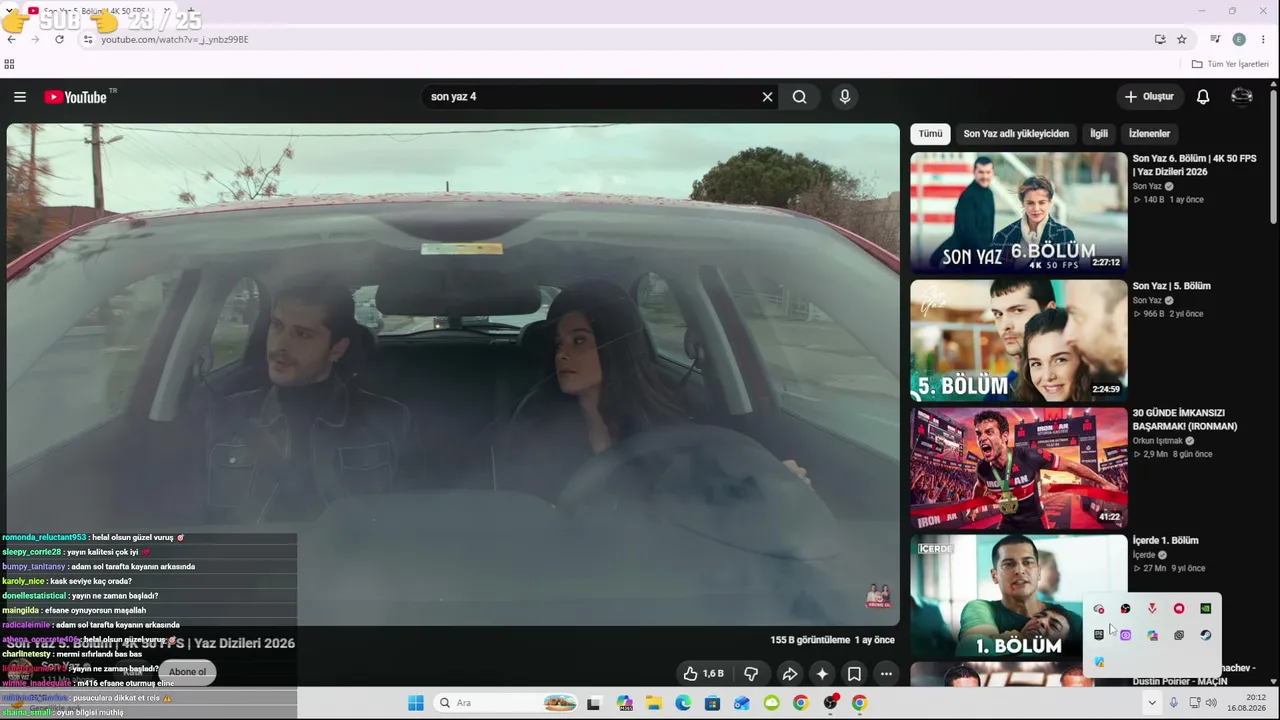The width and height of the screenshot is (1280, 720).
Task: Open the purple camera icon in tray popup
Action: 1125,635
